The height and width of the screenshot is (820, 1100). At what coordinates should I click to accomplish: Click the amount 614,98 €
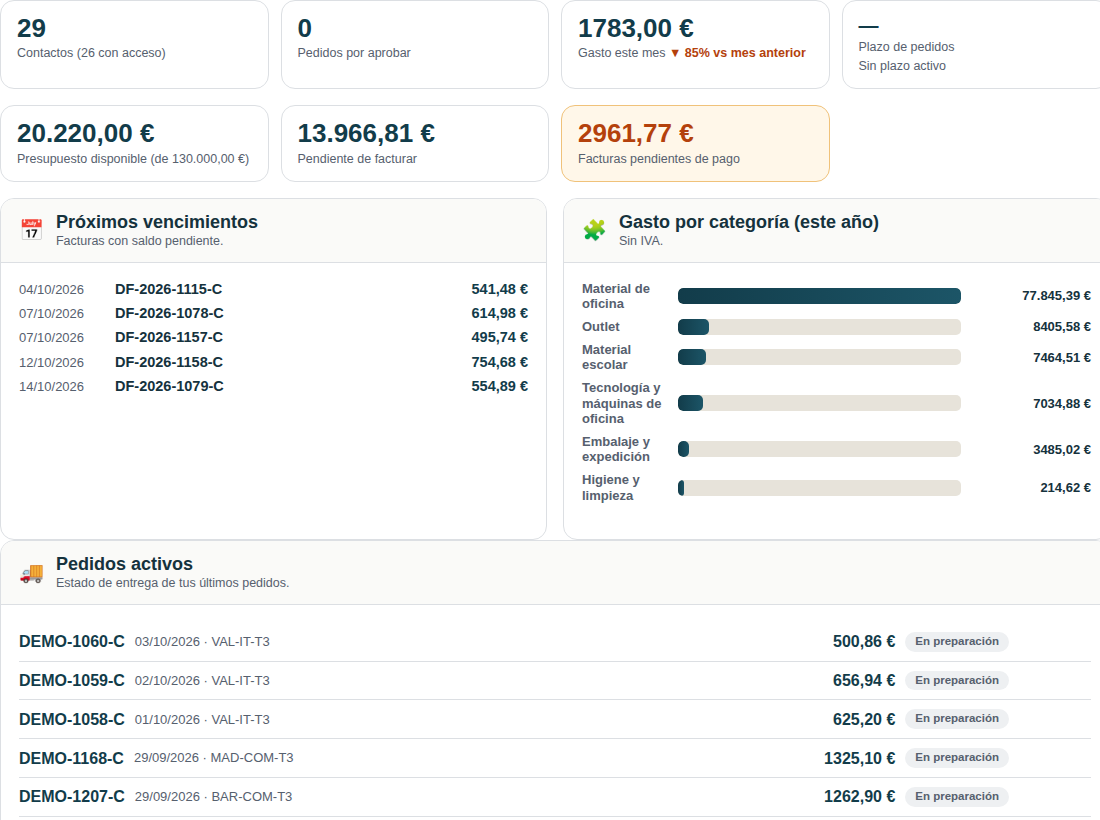click(x=499, y=313)
